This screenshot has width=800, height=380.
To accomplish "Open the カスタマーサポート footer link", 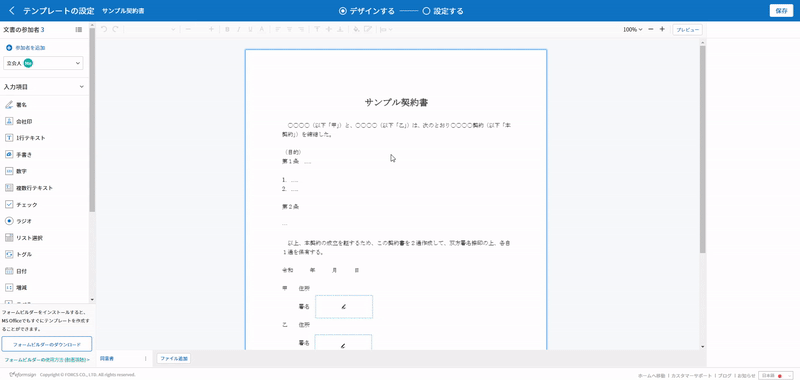I will click(691, 375).
